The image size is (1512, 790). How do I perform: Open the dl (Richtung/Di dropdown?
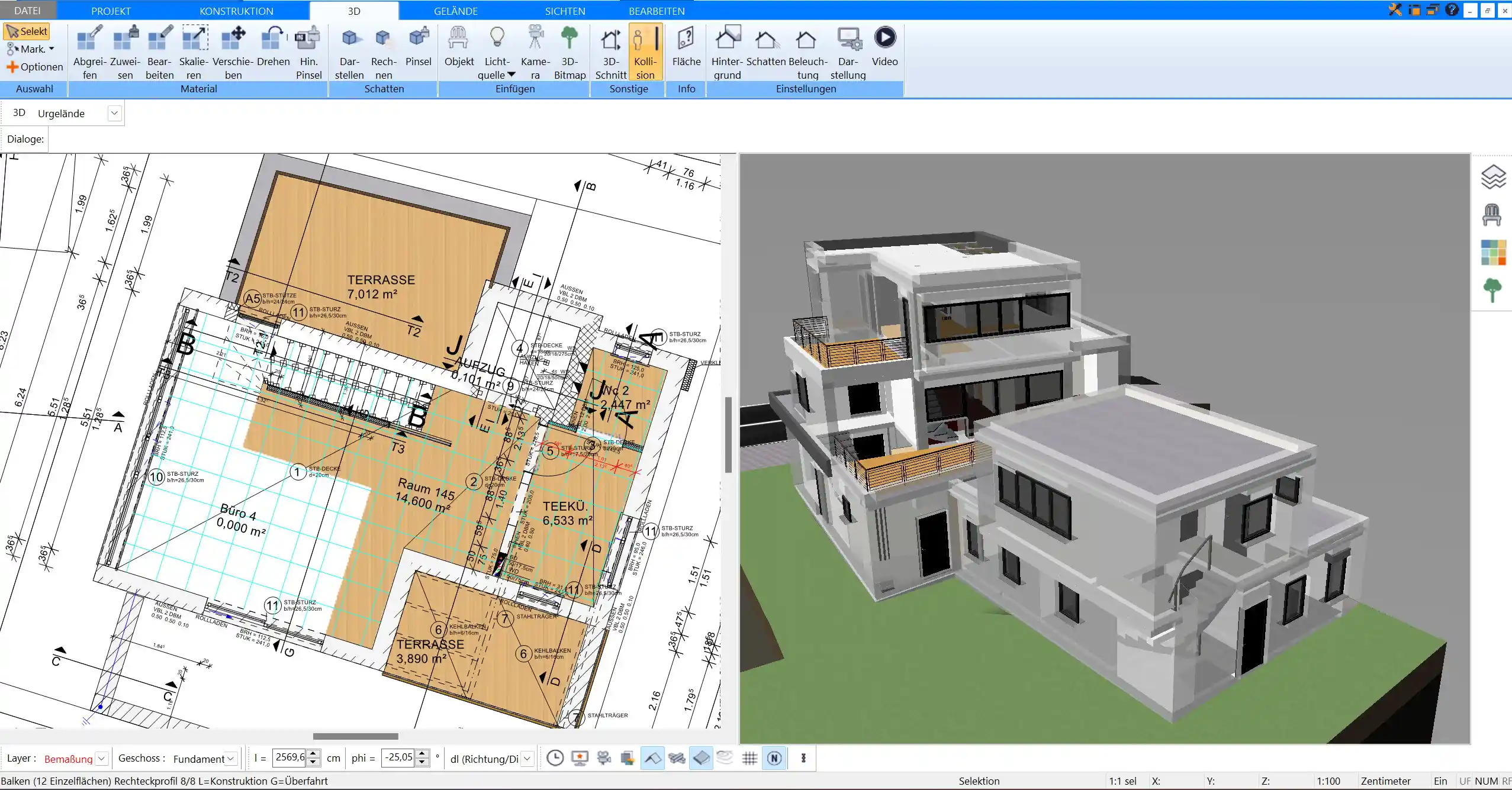tap(527, 758)
